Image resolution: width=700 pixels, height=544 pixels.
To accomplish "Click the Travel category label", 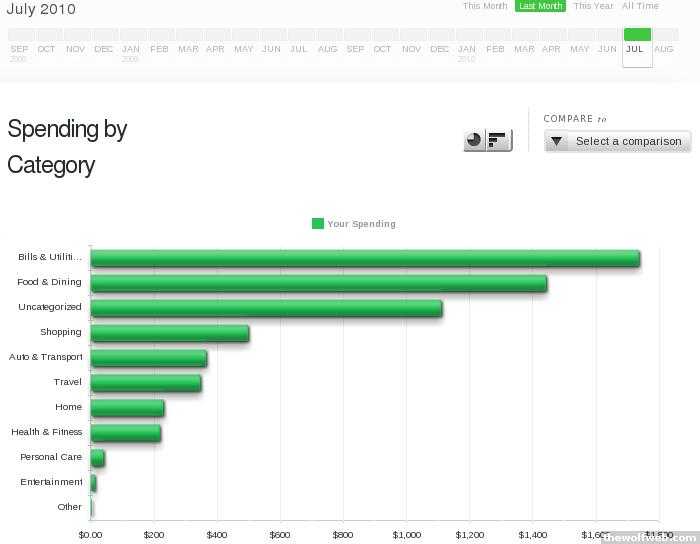I will pyautogui.click(x=68, y=382).
